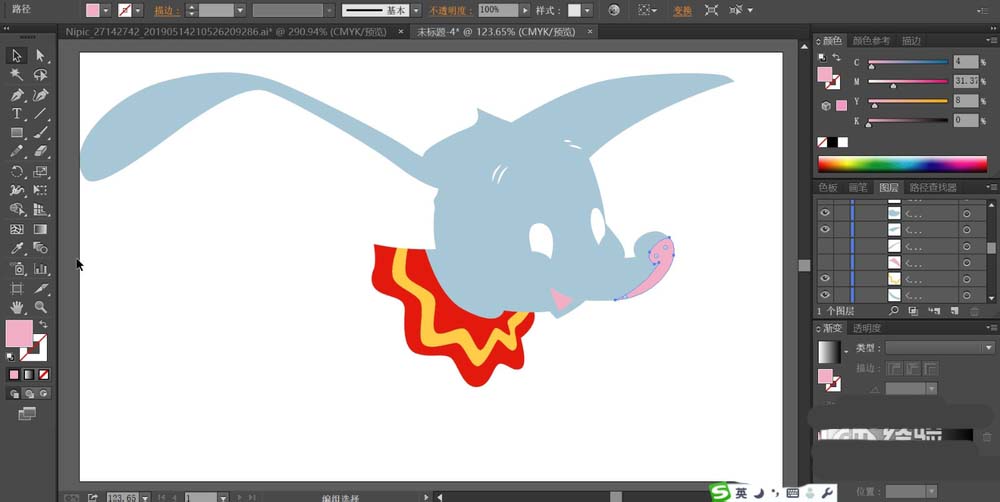Switch to 颜色参考 panel tab
Screen dimensions: 1000x502
click(x=871, y=41)
